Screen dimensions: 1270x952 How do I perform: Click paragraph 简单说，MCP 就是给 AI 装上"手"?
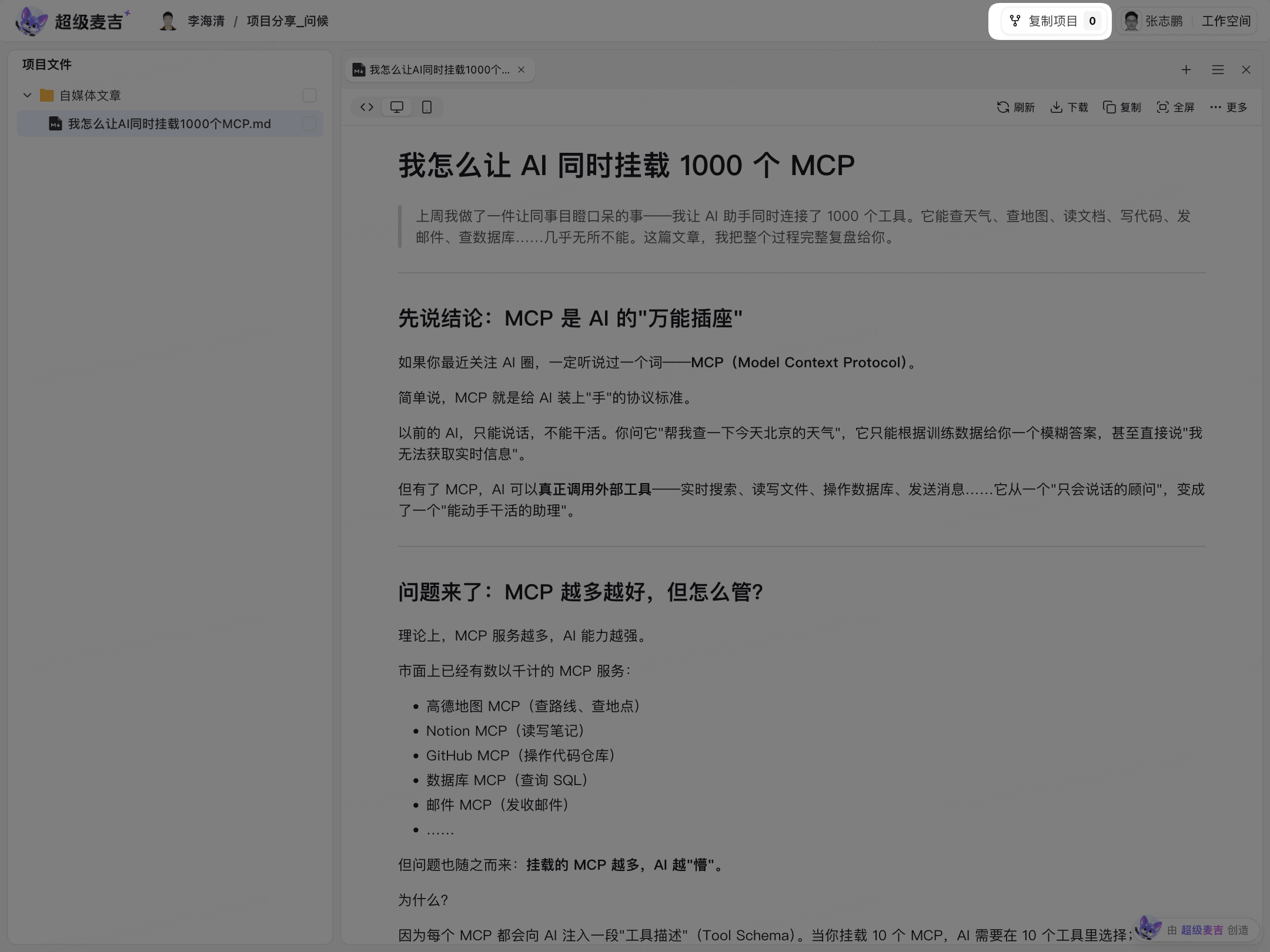coord(547,398)
